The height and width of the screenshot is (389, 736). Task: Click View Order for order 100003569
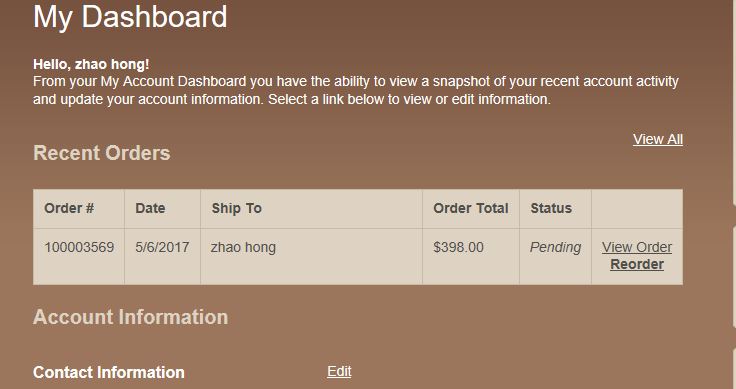click(x=636, y=247)
